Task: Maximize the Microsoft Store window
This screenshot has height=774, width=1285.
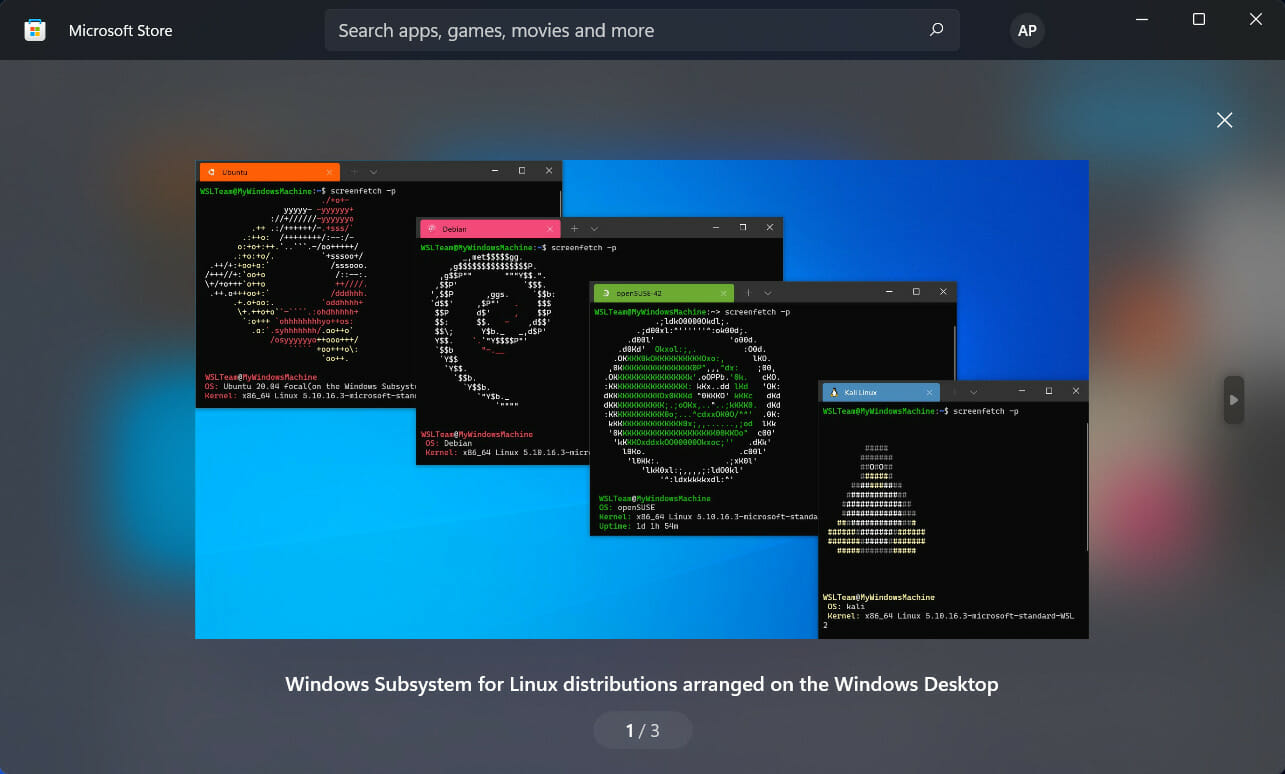Action: coord(1199,19)
